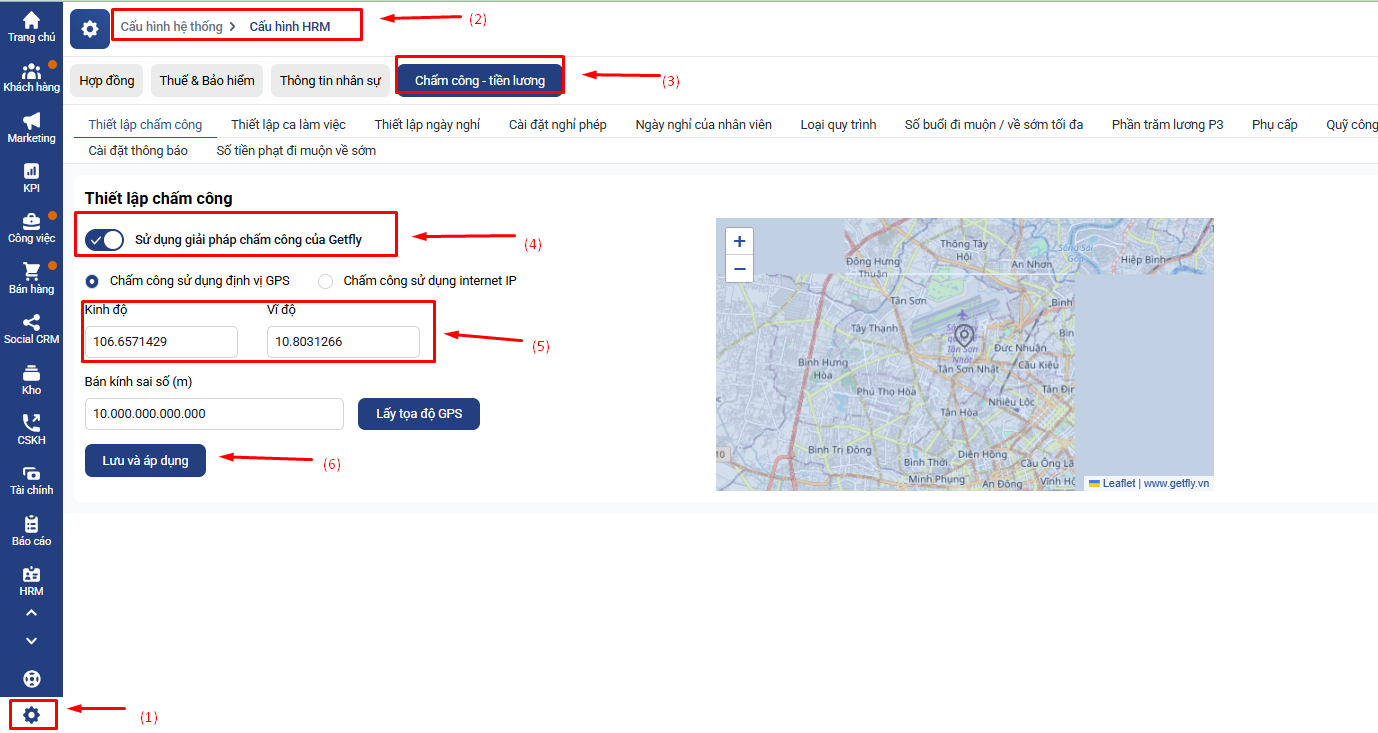
Task: Open the Bán hàng cart icon
Action: 31,272
